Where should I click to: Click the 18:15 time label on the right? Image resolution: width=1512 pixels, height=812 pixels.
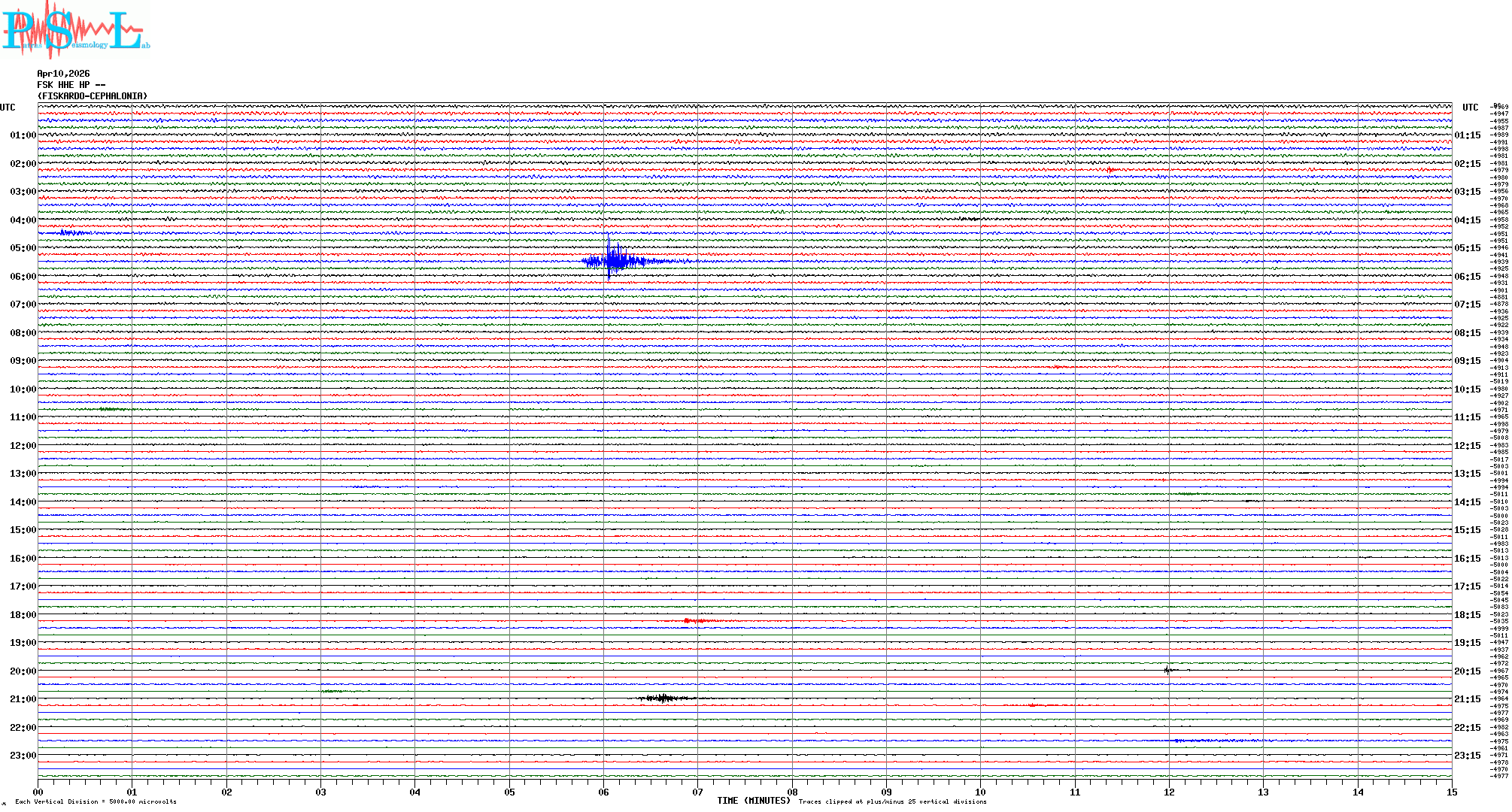pos(1467,615)
